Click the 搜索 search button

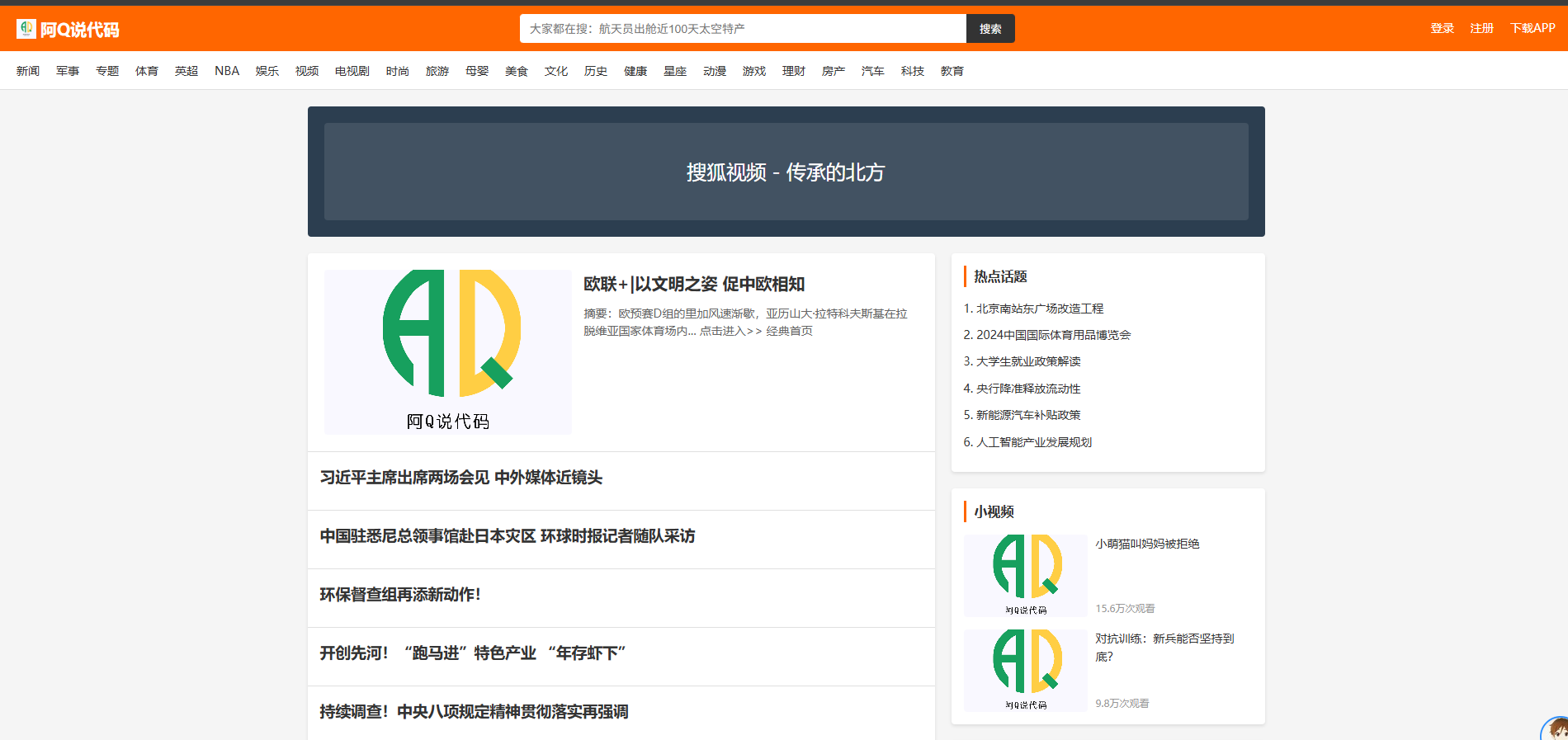(990, 29)
